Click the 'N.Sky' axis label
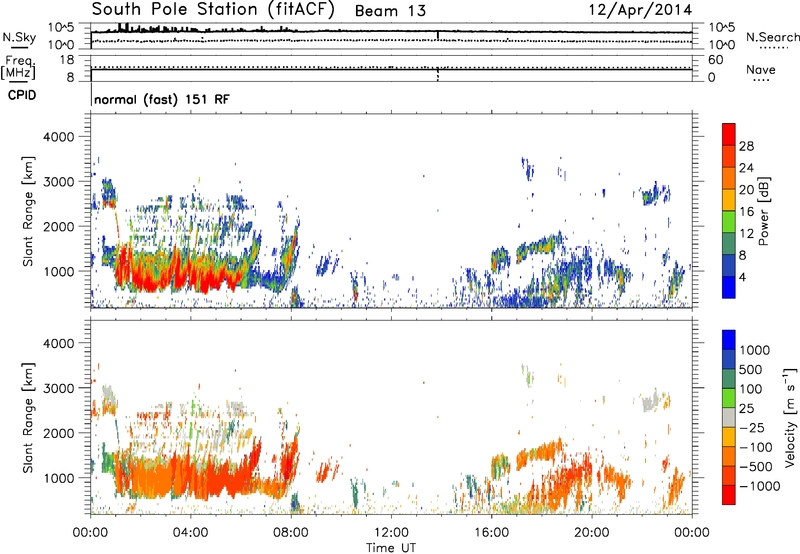This screenshot has height=554, width=800. [x=19, y=37]
